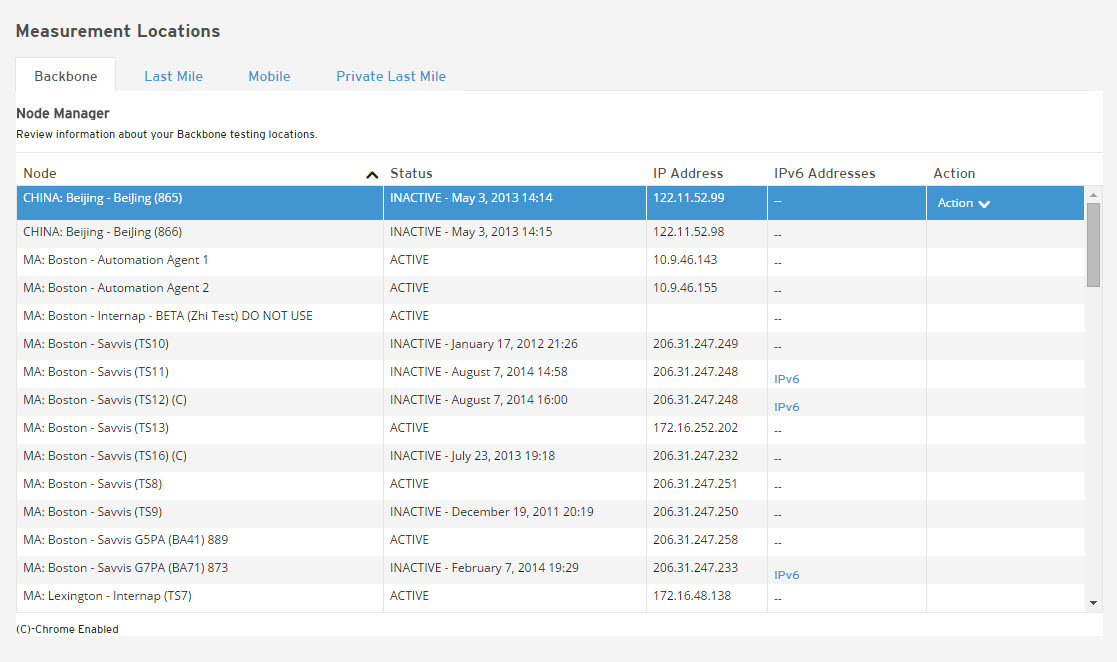
Task: Click status INACTIVE - May 3, 2013 14:14
Action: 471,197
